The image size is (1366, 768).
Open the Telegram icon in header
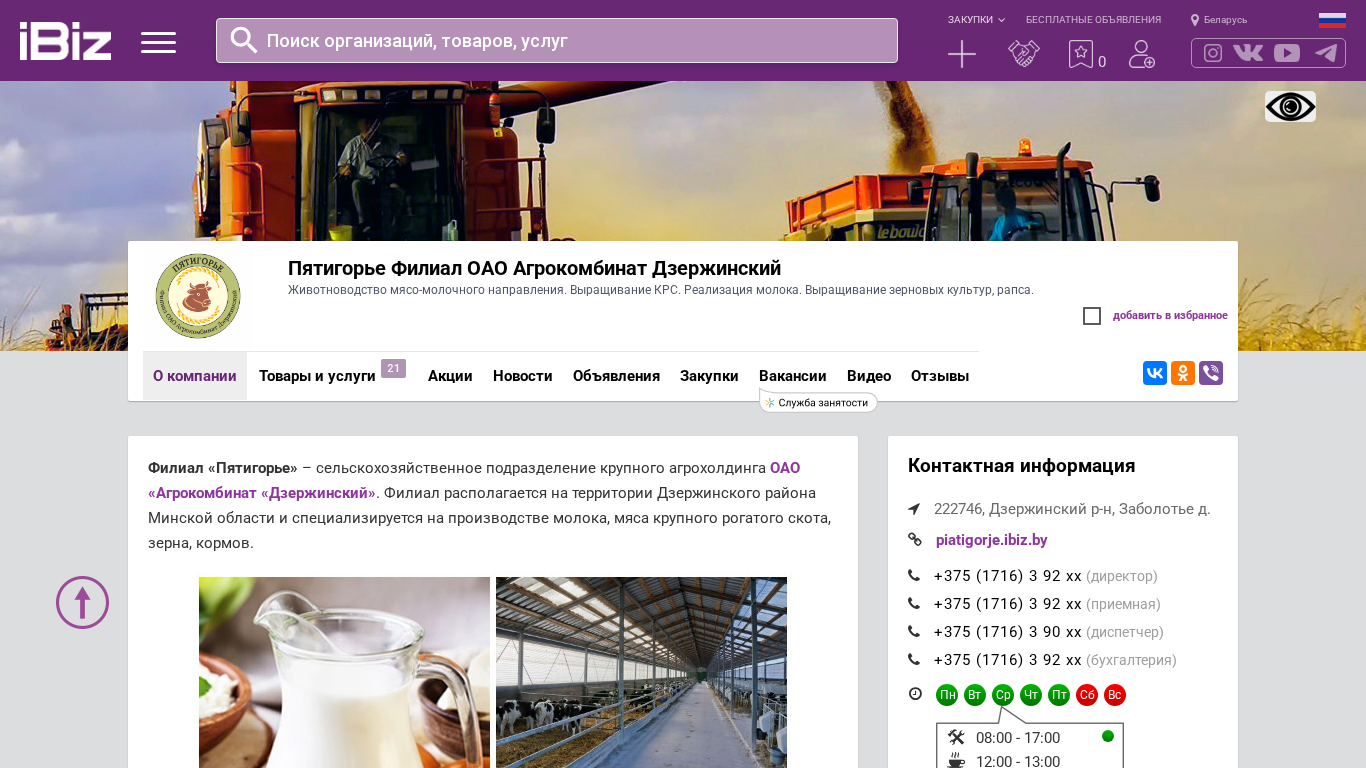(x=1326, y=53)
